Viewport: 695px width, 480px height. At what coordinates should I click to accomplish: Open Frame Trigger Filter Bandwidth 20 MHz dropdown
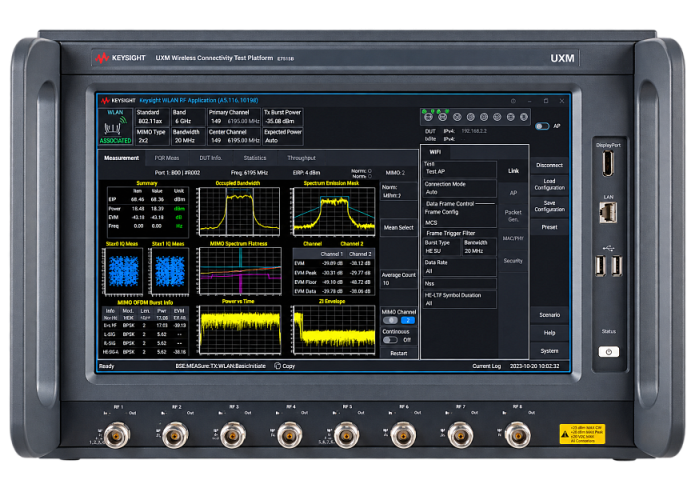coord(479,247)
